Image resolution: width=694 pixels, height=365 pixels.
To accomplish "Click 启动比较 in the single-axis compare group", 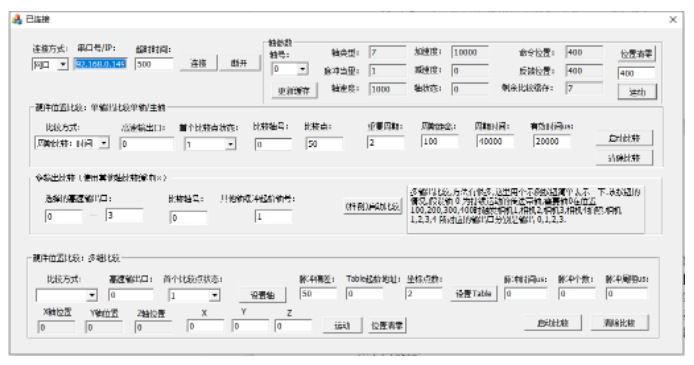I will coord(624,138).
